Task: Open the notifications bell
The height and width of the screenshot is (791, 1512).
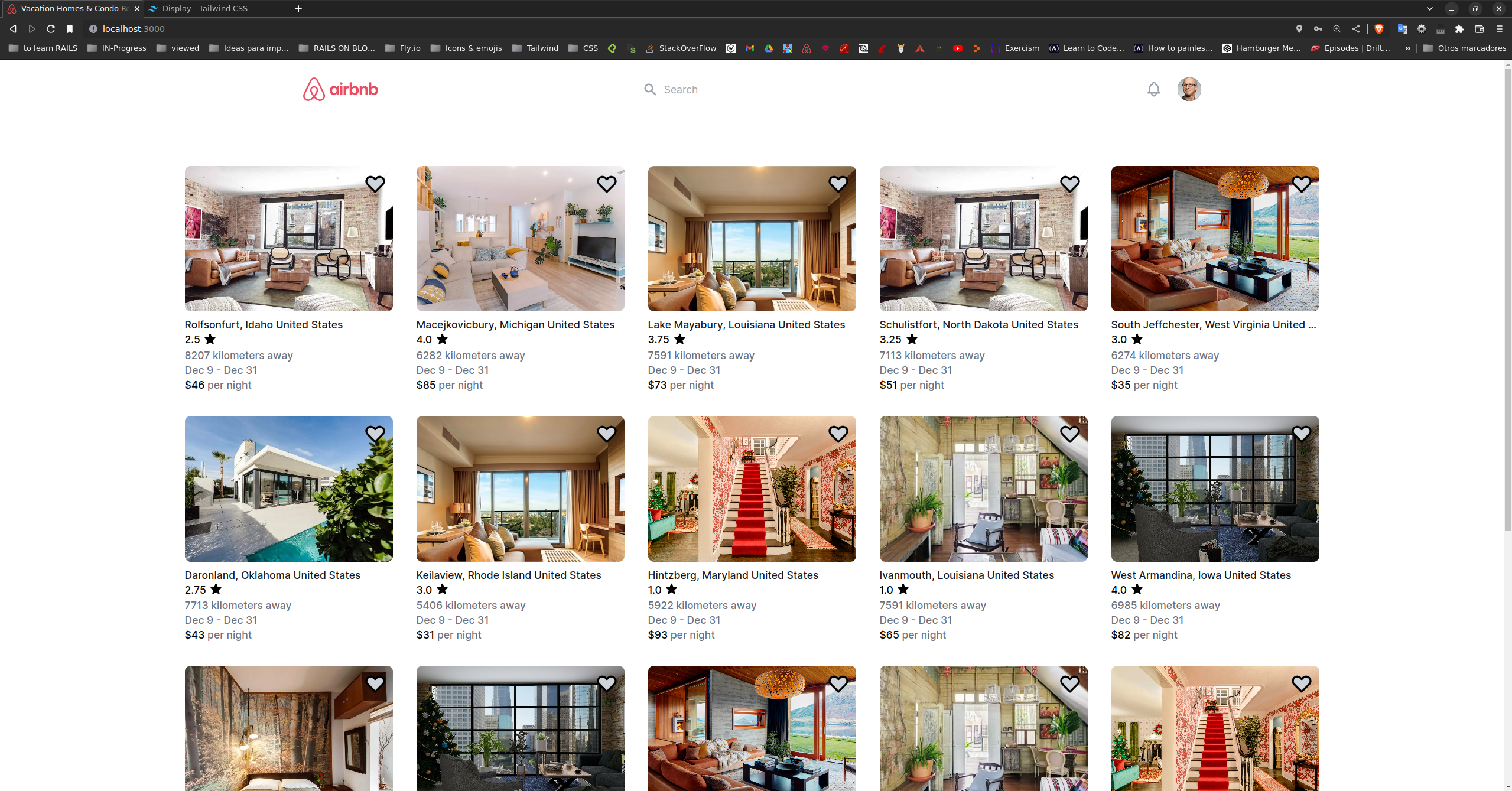Action: [x=1153, y=89]
